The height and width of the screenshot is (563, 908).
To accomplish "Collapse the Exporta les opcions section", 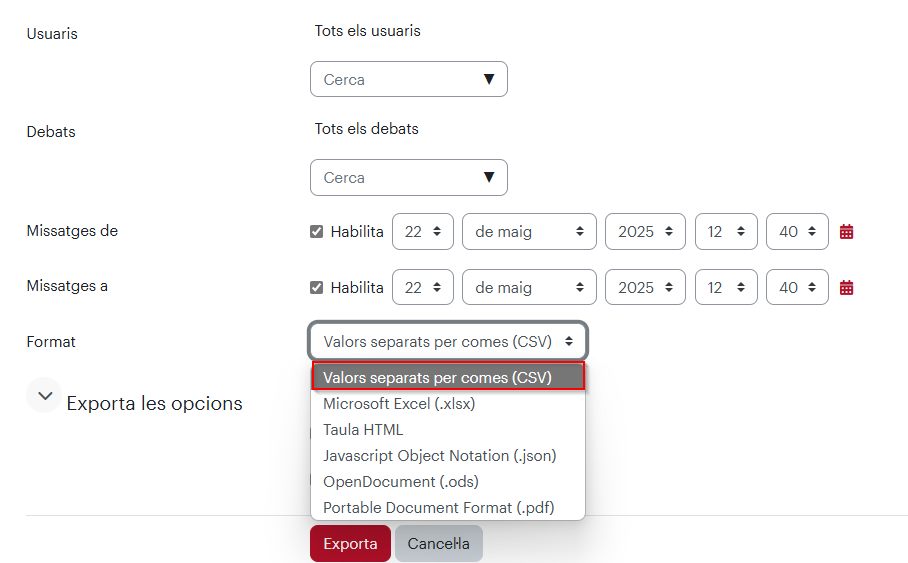I will pos(44,396).
